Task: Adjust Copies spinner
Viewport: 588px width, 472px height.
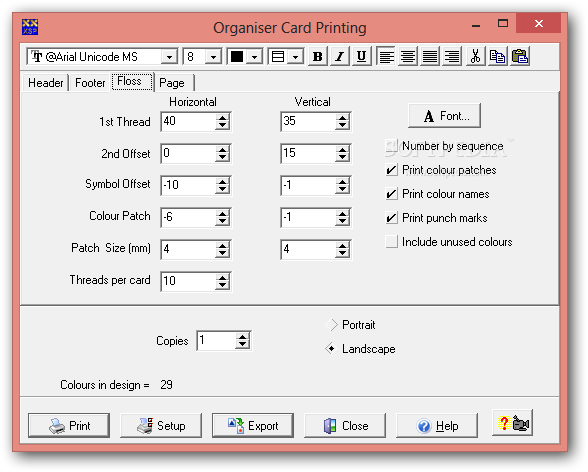Action: click(243, 341)
